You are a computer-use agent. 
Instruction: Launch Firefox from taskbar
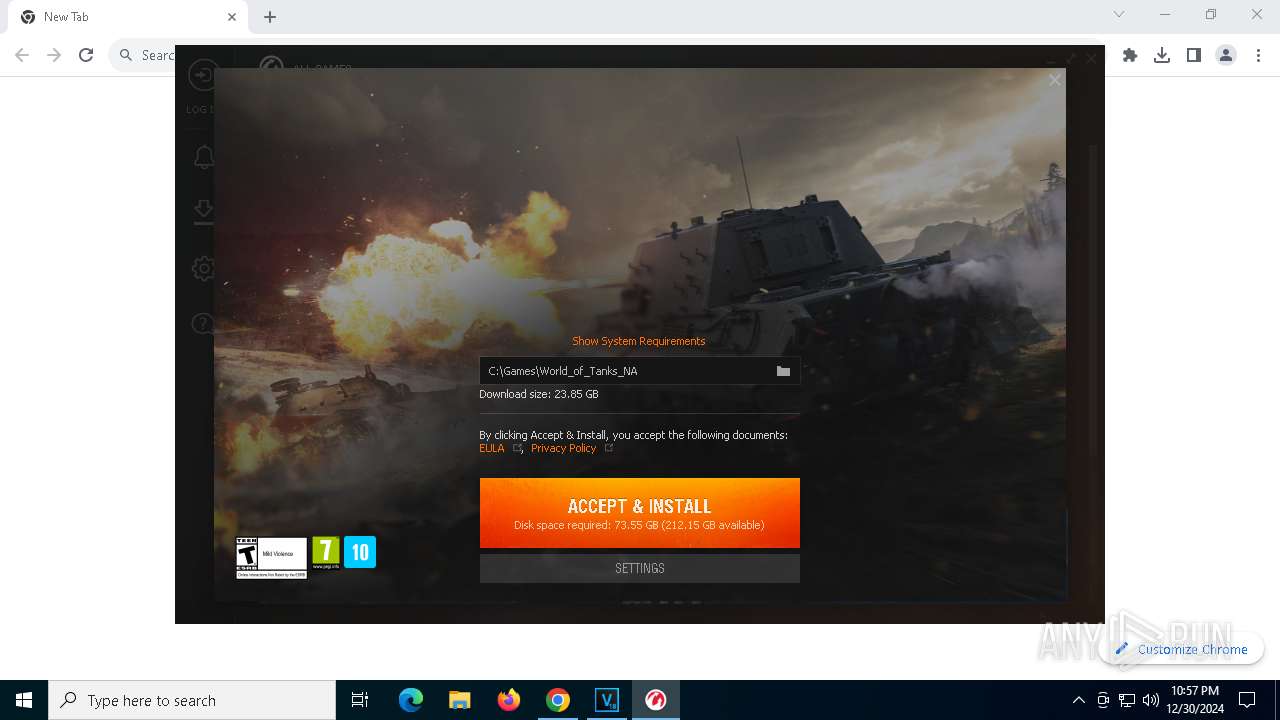pyautogui.click(x=509, y=700)
